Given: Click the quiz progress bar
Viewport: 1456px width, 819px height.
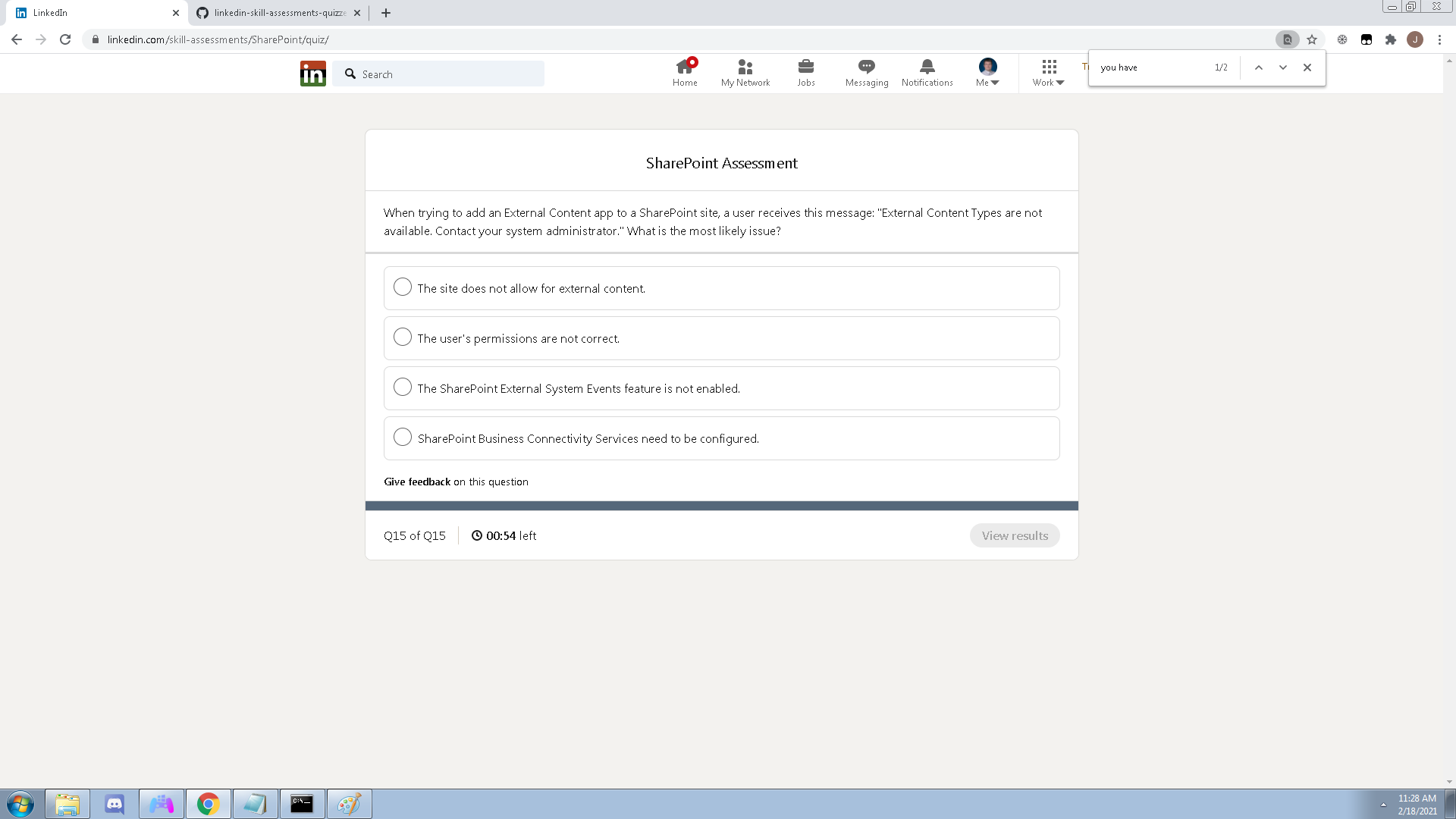Looking at the screenshot, I should (x=722, y=504).
